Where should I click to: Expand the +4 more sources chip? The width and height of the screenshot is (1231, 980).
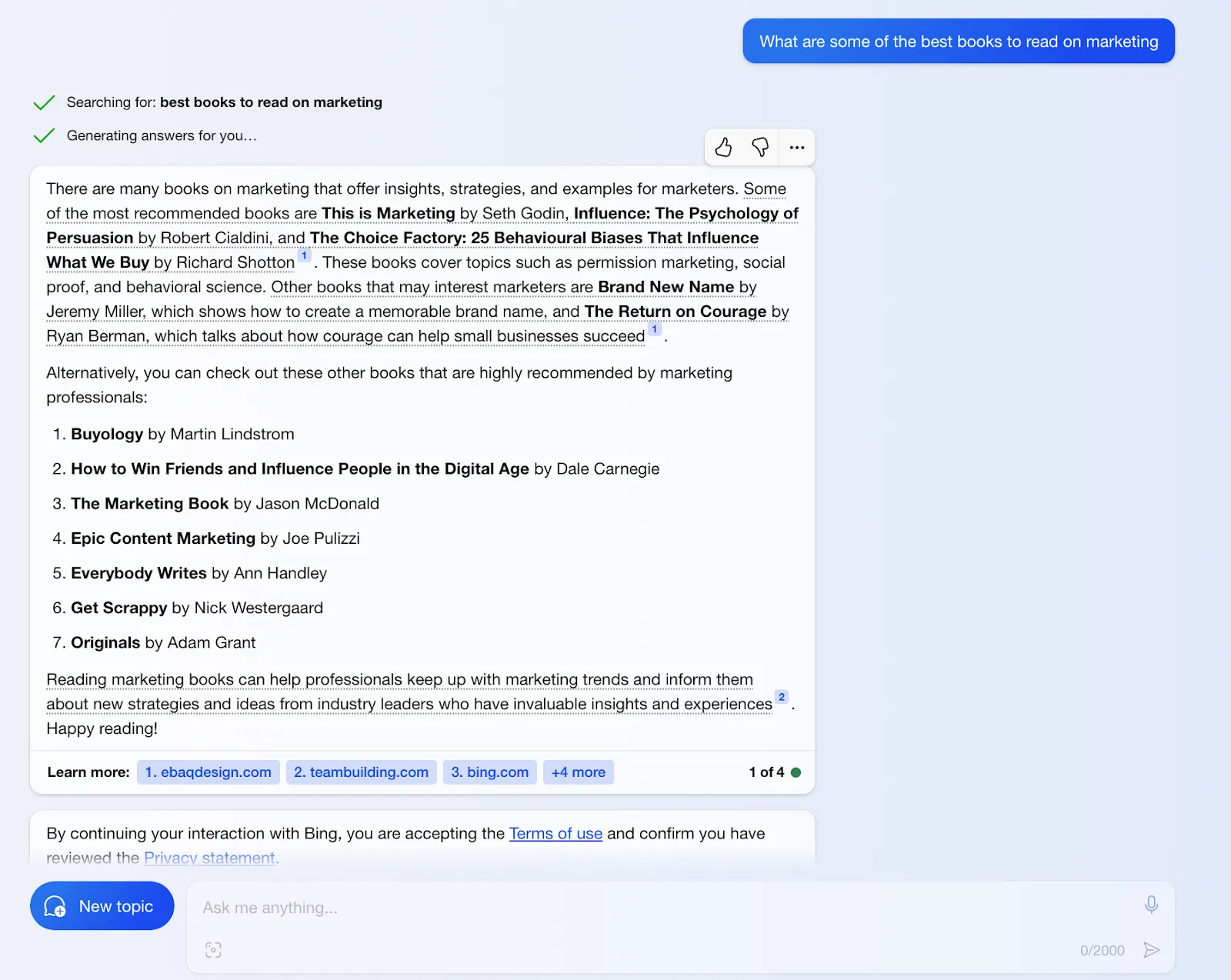(x=579, y=772)
